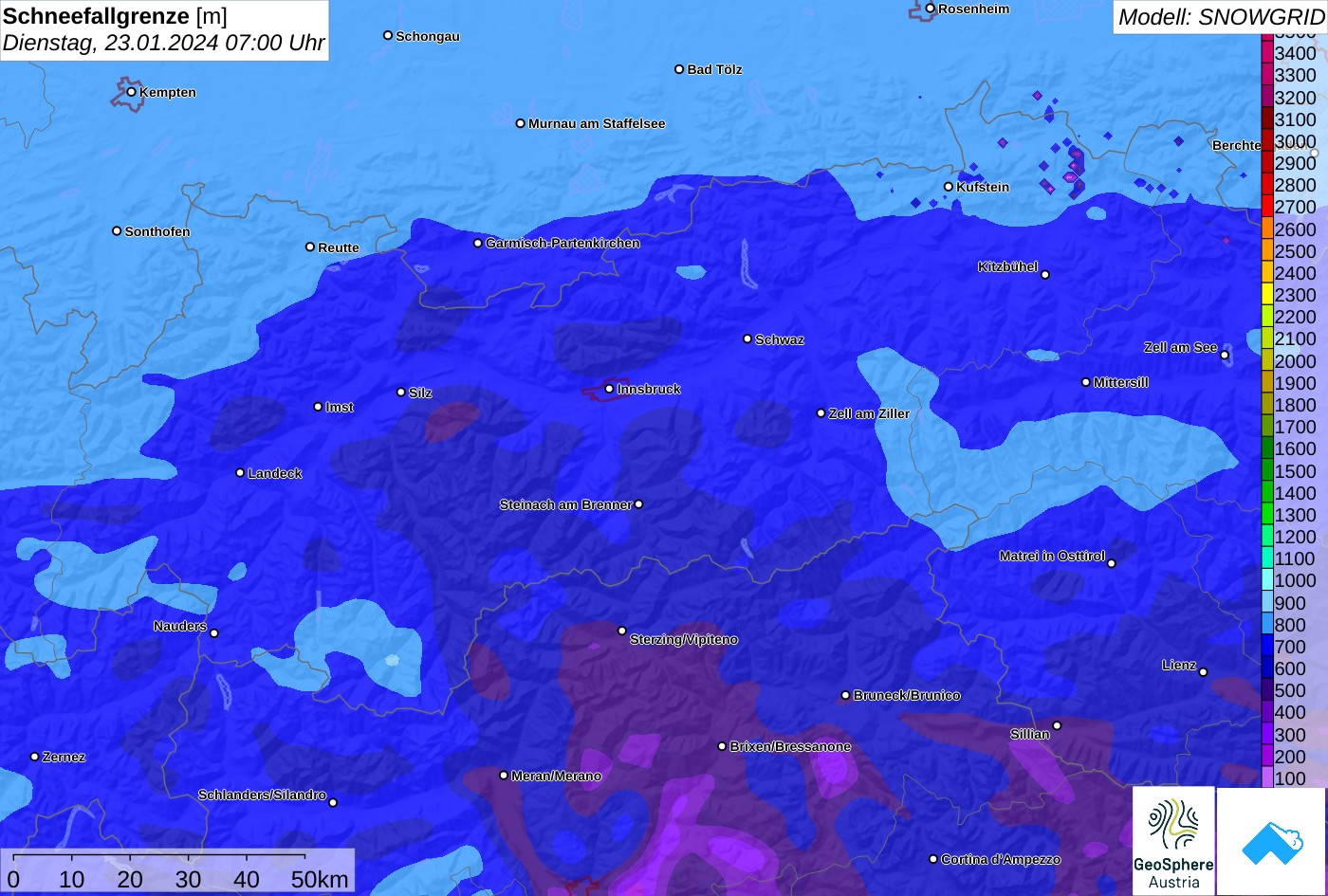
Task: Click the 'Garmisch-Partenkirchen' label
Action: pos(563,243)
